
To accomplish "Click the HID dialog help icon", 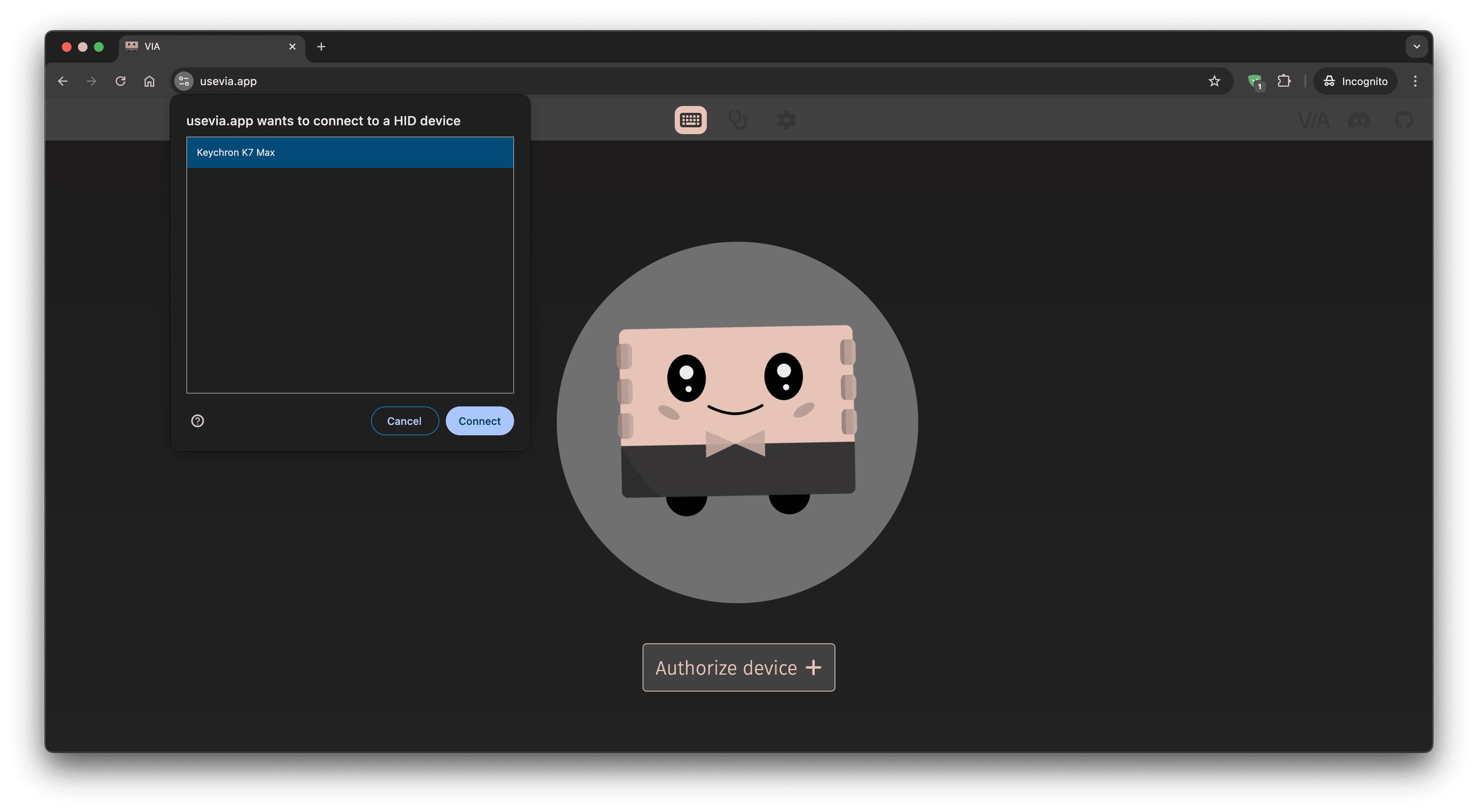I will coord(197,420).
